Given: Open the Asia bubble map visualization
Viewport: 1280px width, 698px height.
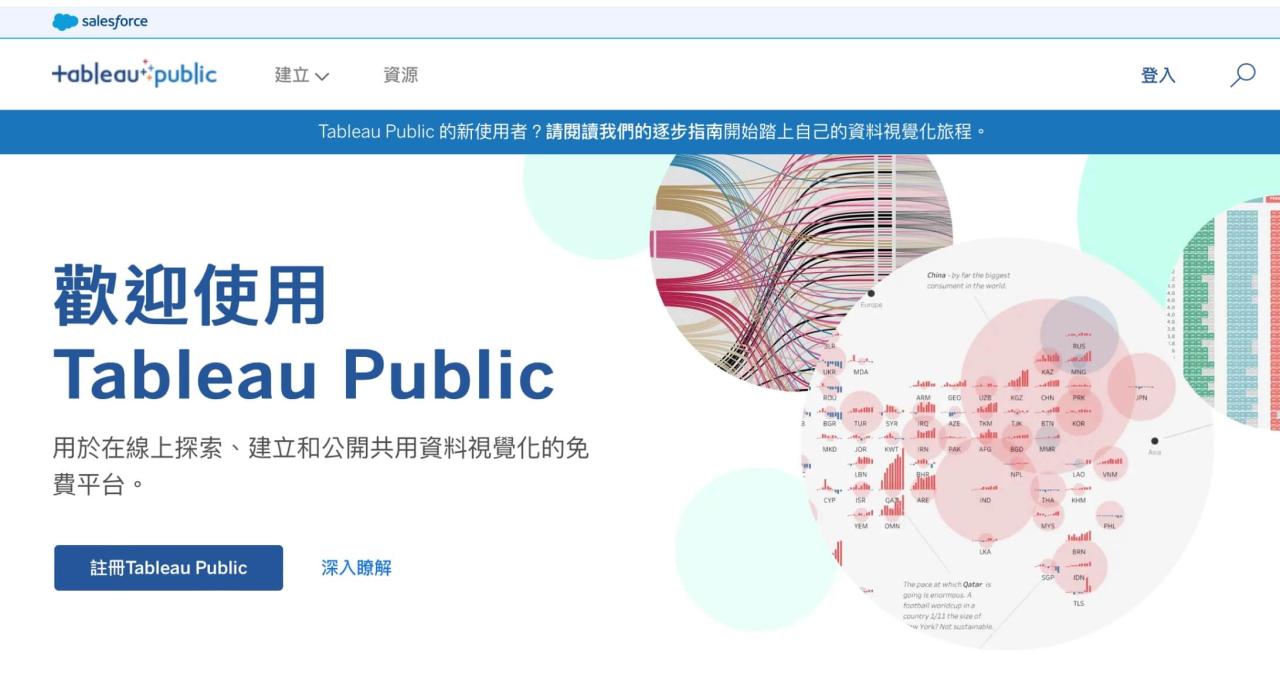Looking at the screenshot, I should pos(1010,445).
